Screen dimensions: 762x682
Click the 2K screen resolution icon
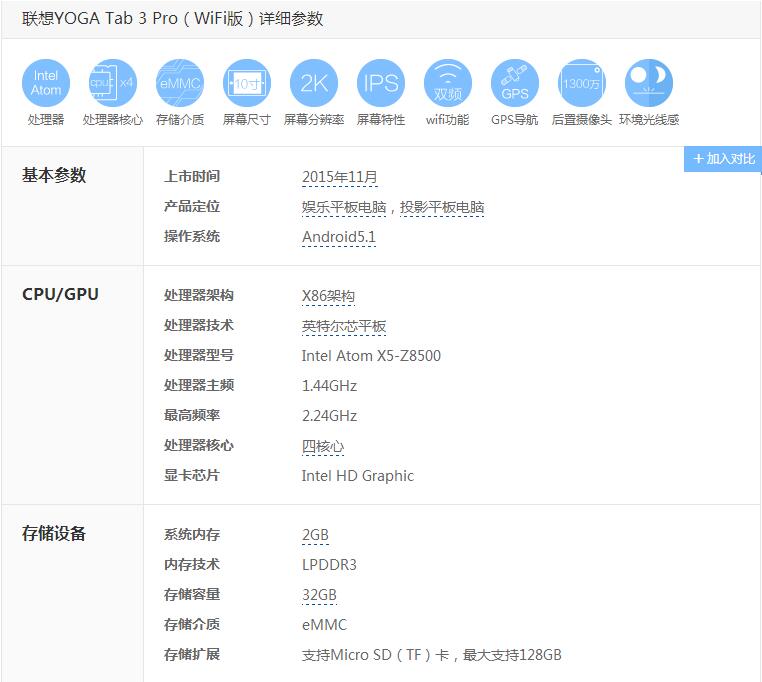tap(314, 83)
